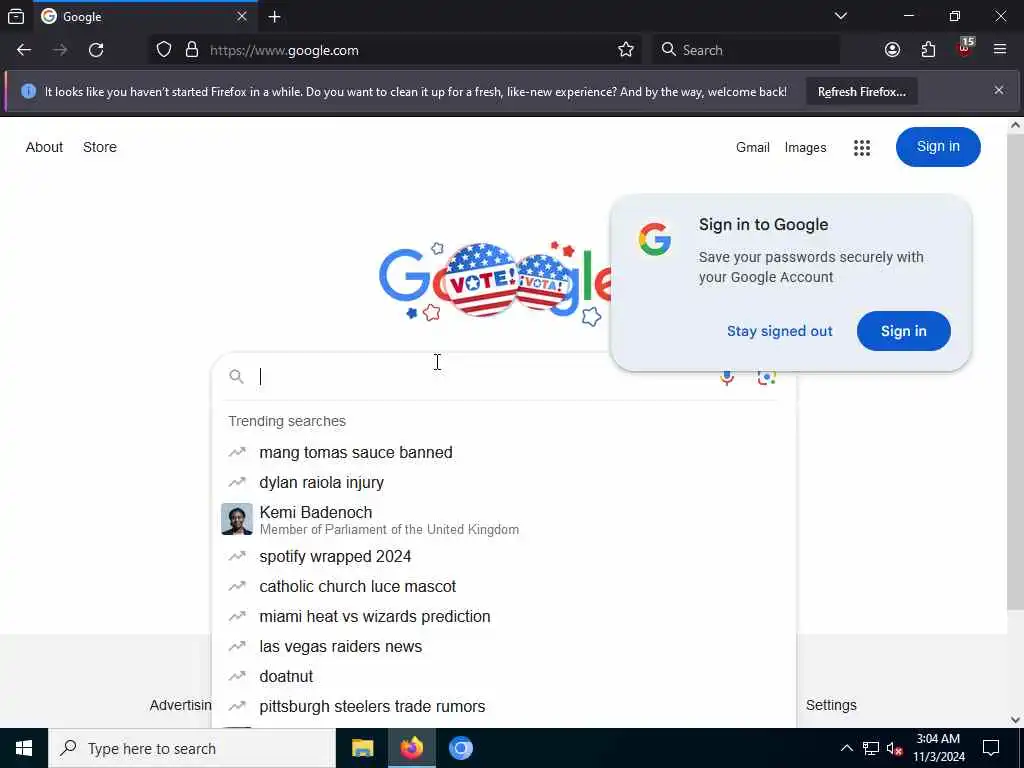
Task: Open the Action Center notifications icon
Action: 991,748
